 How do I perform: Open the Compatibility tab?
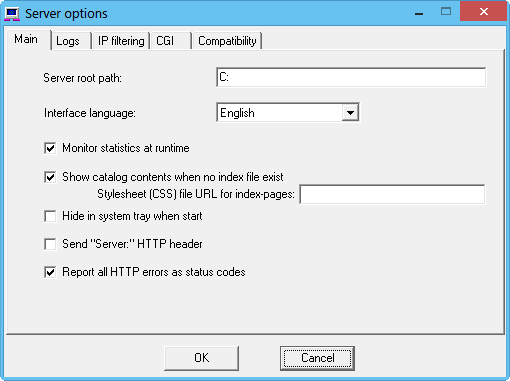tap(227, 41)
